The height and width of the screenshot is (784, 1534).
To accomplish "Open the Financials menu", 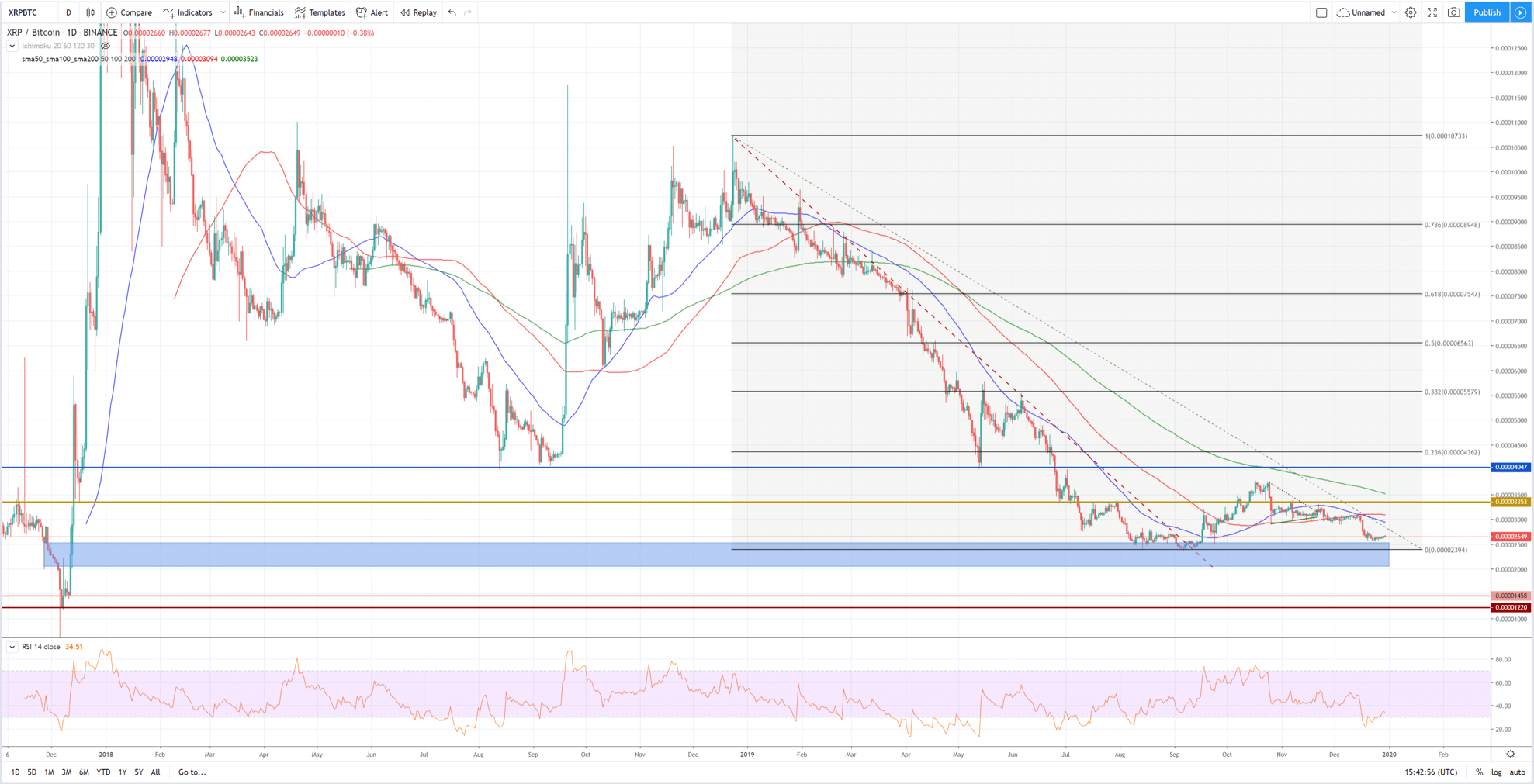I will tap(258, 12).
